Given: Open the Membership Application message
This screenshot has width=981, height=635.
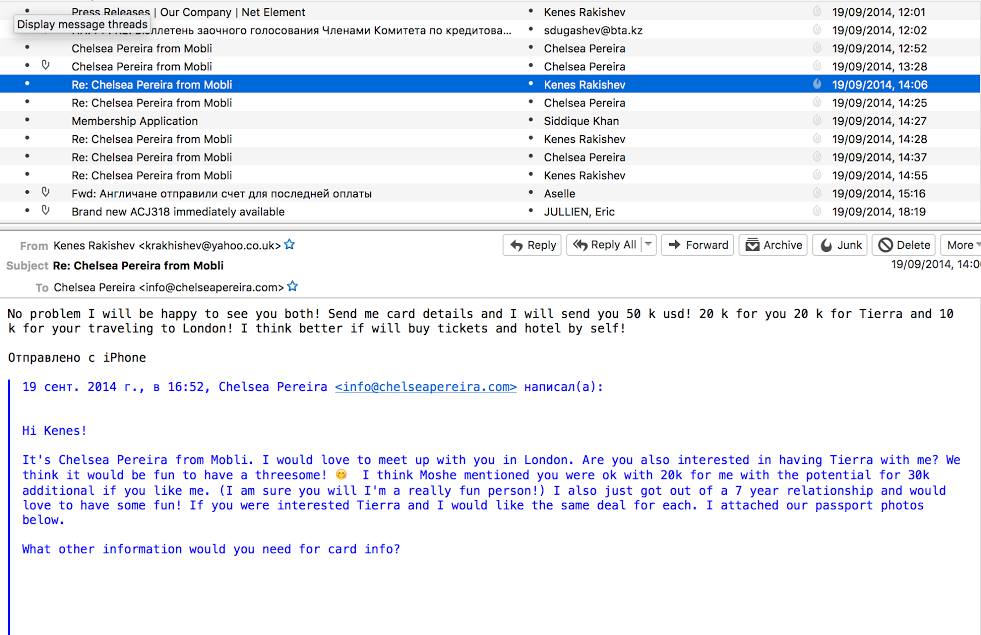Looking at the screenshot, I should (135, 121).
